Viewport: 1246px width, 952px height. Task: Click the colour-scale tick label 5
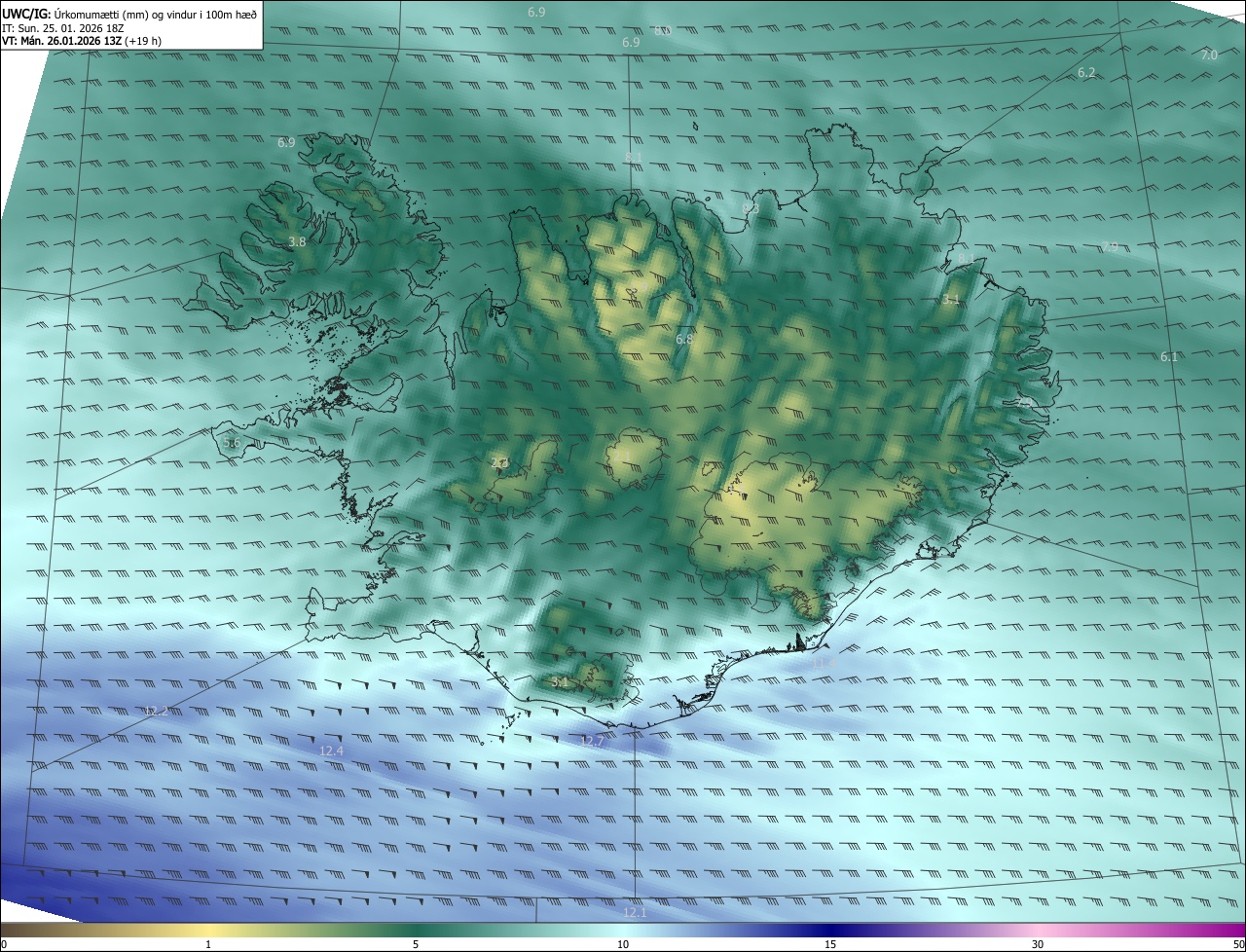coord(416,944)
